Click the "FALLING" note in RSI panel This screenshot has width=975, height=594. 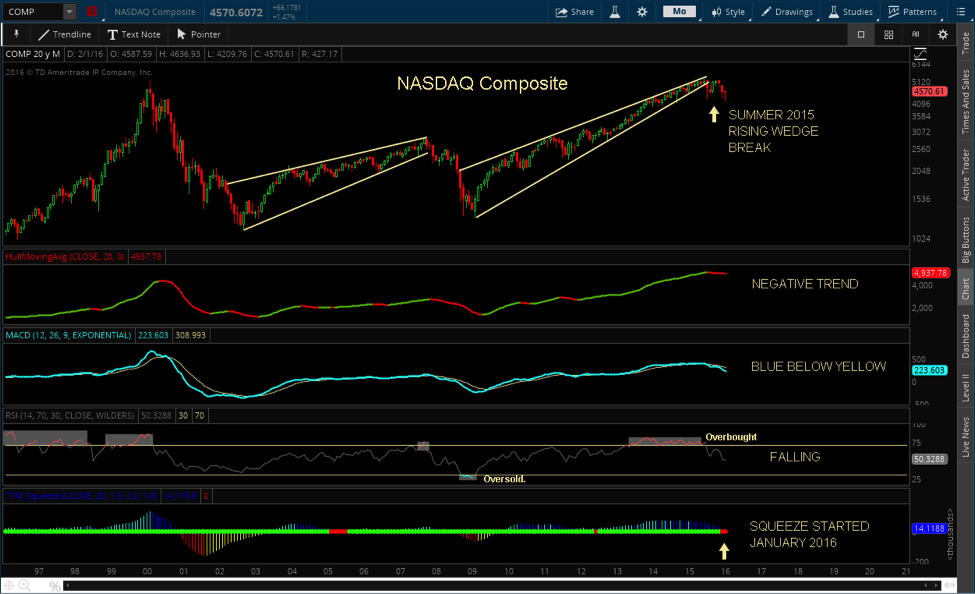pos(795,457)
